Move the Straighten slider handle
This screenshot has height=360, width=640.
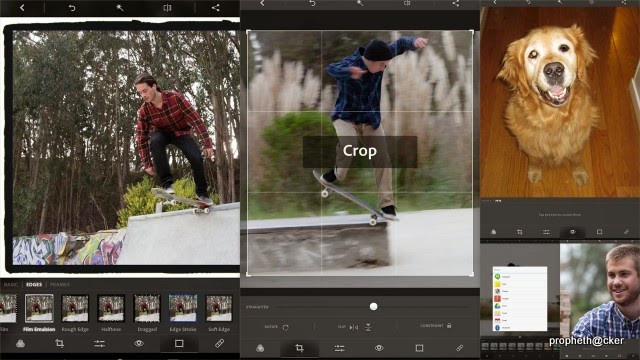(x=373, y=307)
